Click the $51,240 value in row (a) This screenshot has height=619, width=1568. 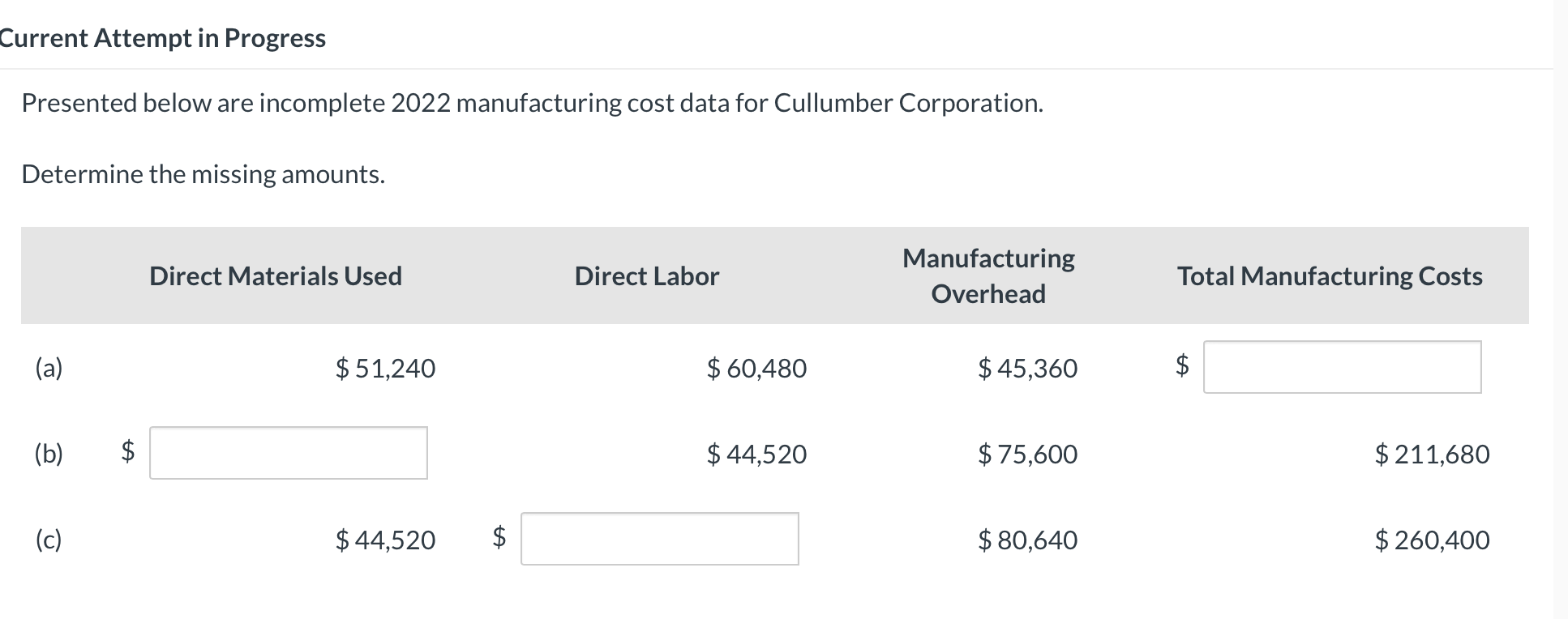(385, 369)
